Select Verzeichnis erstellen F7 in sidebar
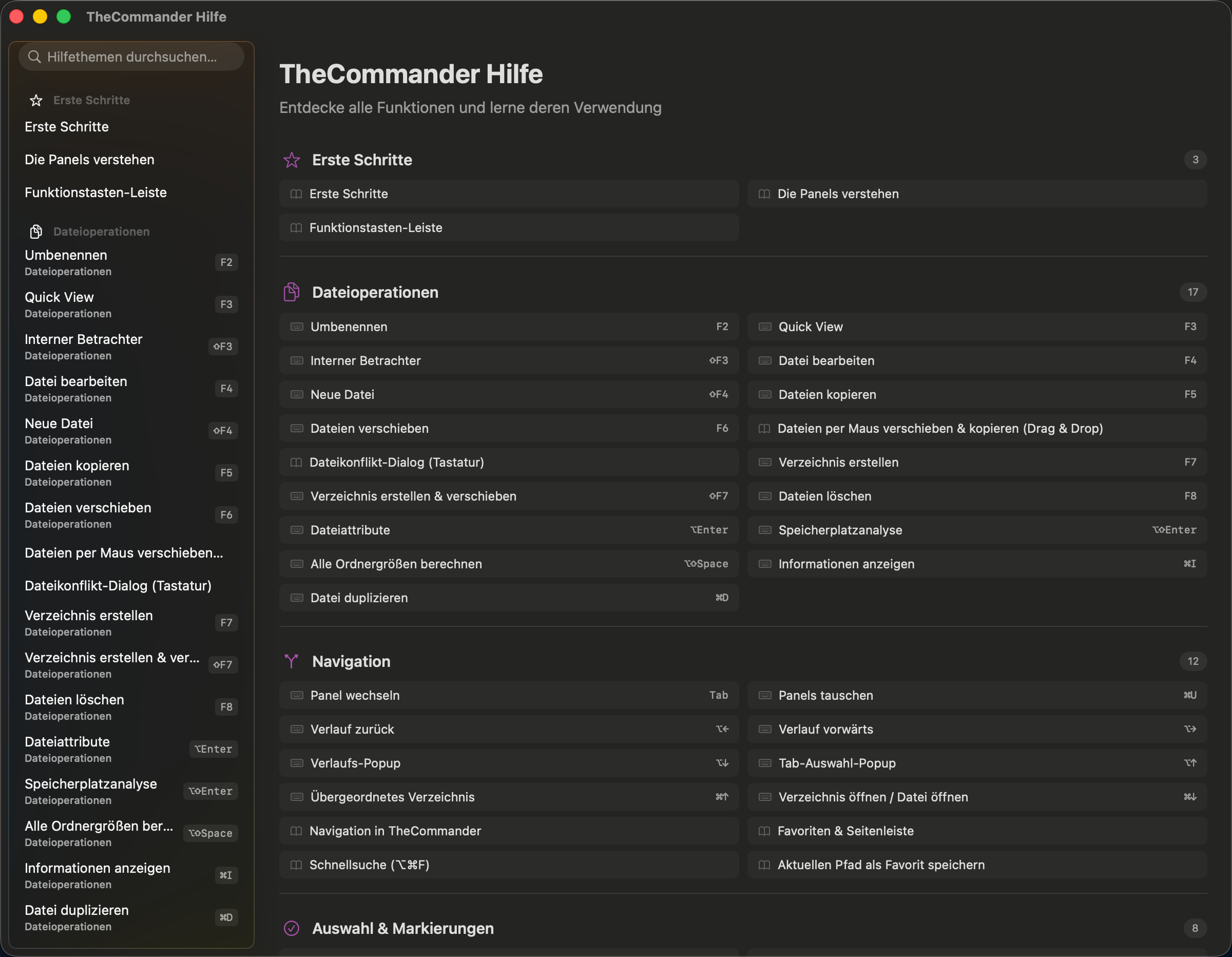 (131, 623)
